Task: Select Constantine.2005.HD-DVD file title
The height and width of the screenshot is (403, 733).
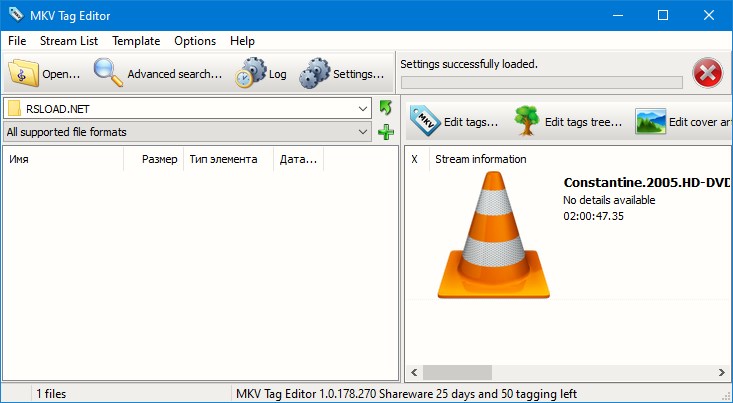Action: [647, 182]
